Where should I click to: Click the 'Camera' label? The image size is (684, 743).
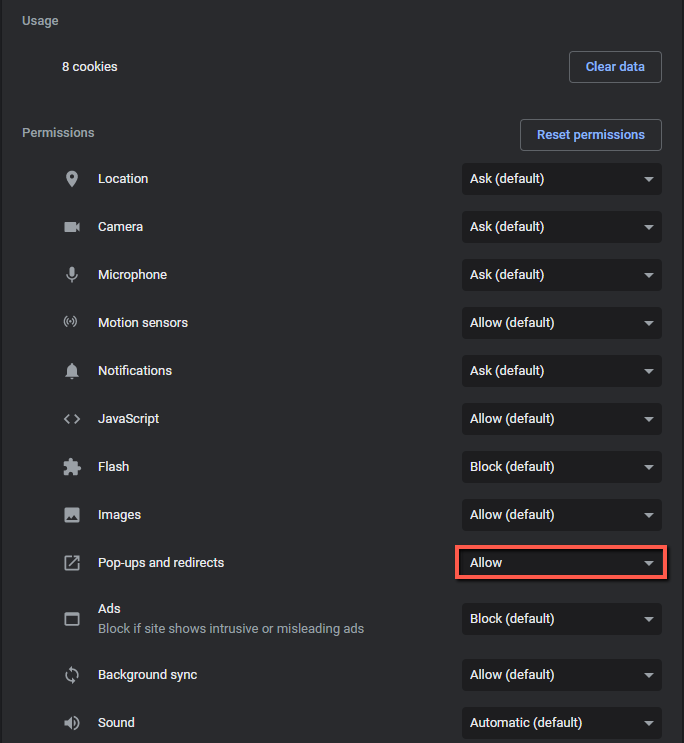click(x=120, y=227)
